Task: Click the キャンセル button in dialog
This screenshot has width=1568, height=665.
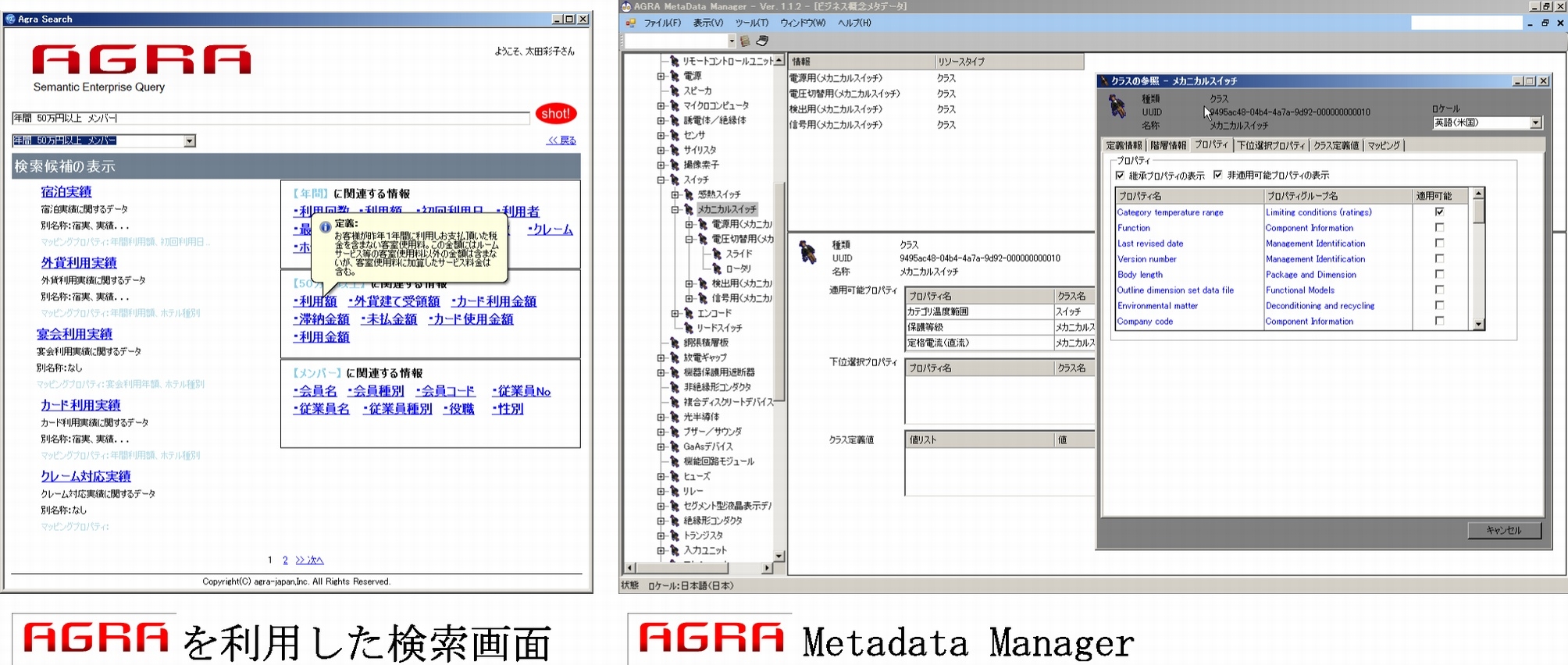Action: coord(1504,530)
